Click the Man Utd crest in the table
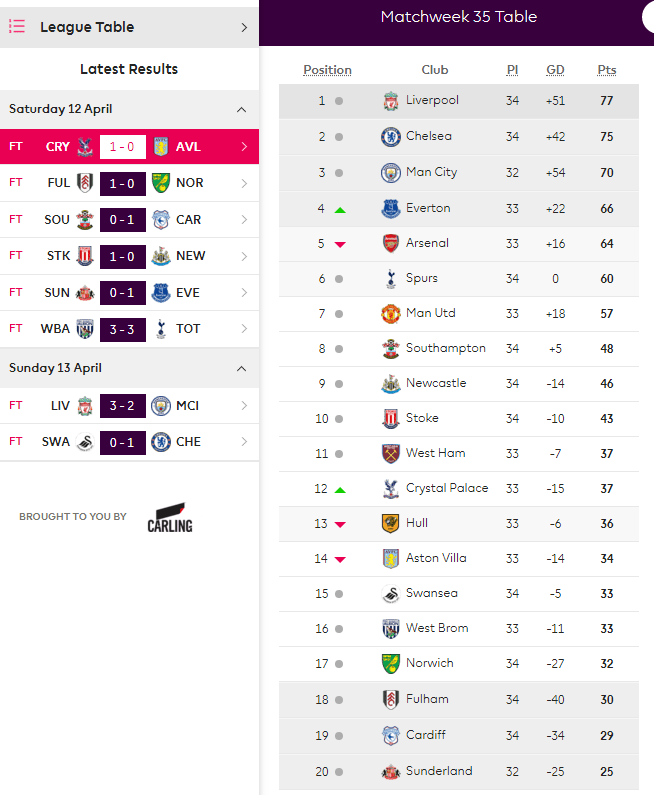This screenshot has width=654, height=795. [x=390, y=314]
